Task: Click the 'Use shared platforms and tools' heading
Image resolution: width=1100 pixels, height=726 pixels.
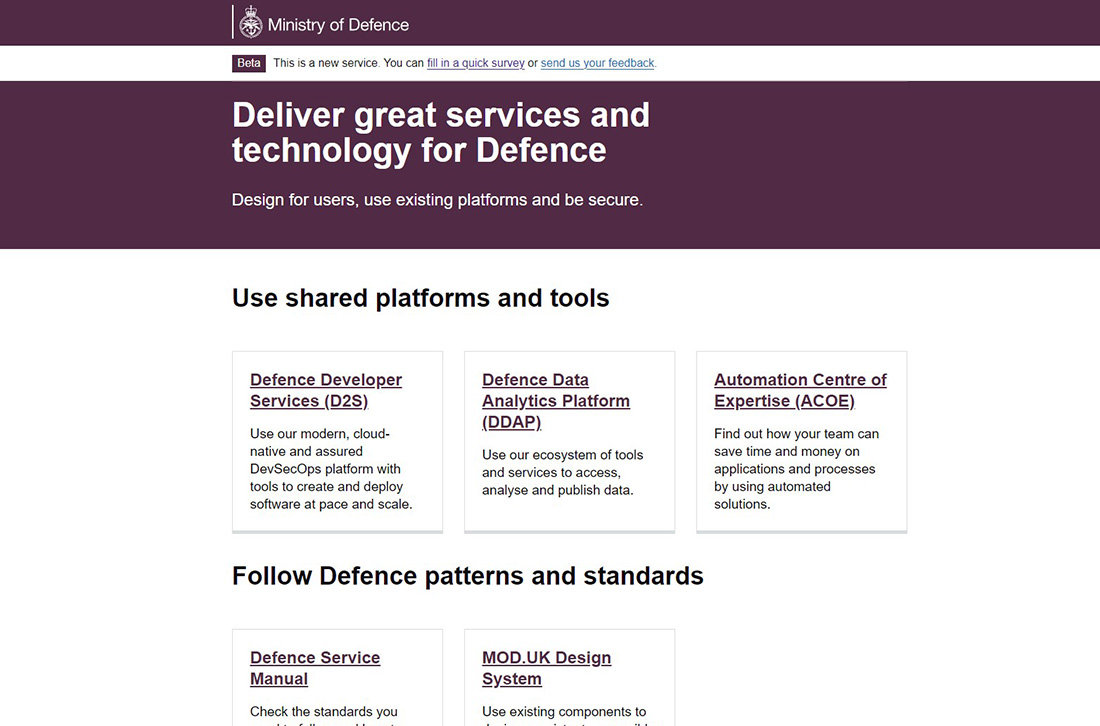Action: click(x=420, y=298)
